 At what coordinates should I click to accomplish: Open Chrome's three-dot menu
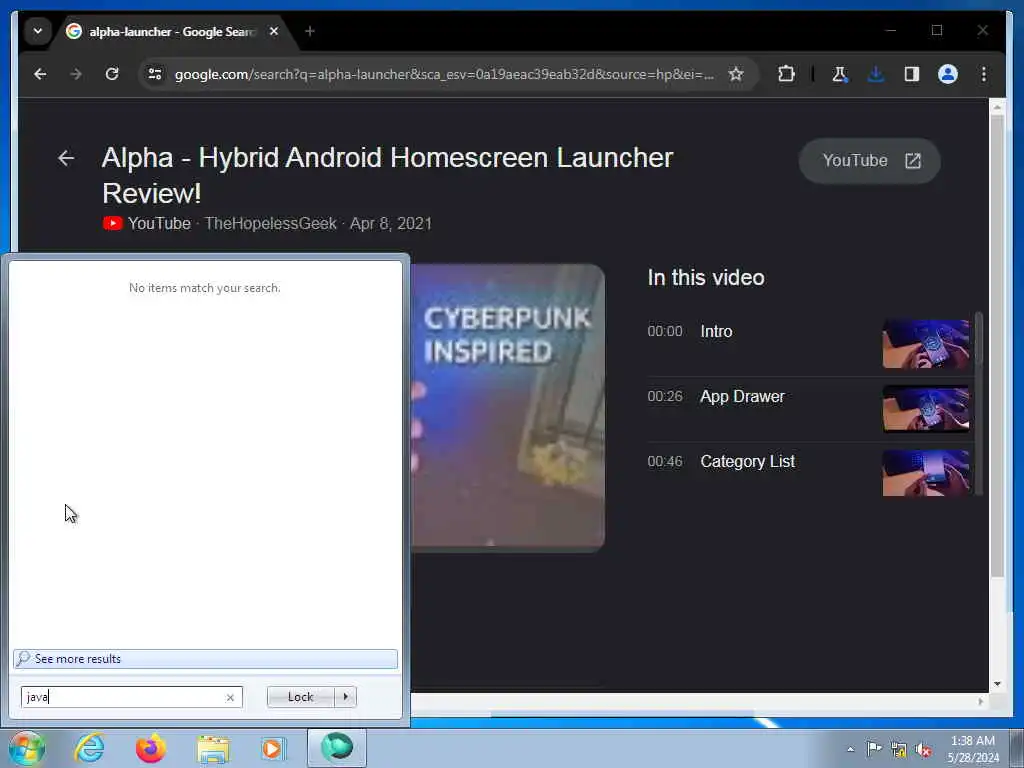coord(984,74)
